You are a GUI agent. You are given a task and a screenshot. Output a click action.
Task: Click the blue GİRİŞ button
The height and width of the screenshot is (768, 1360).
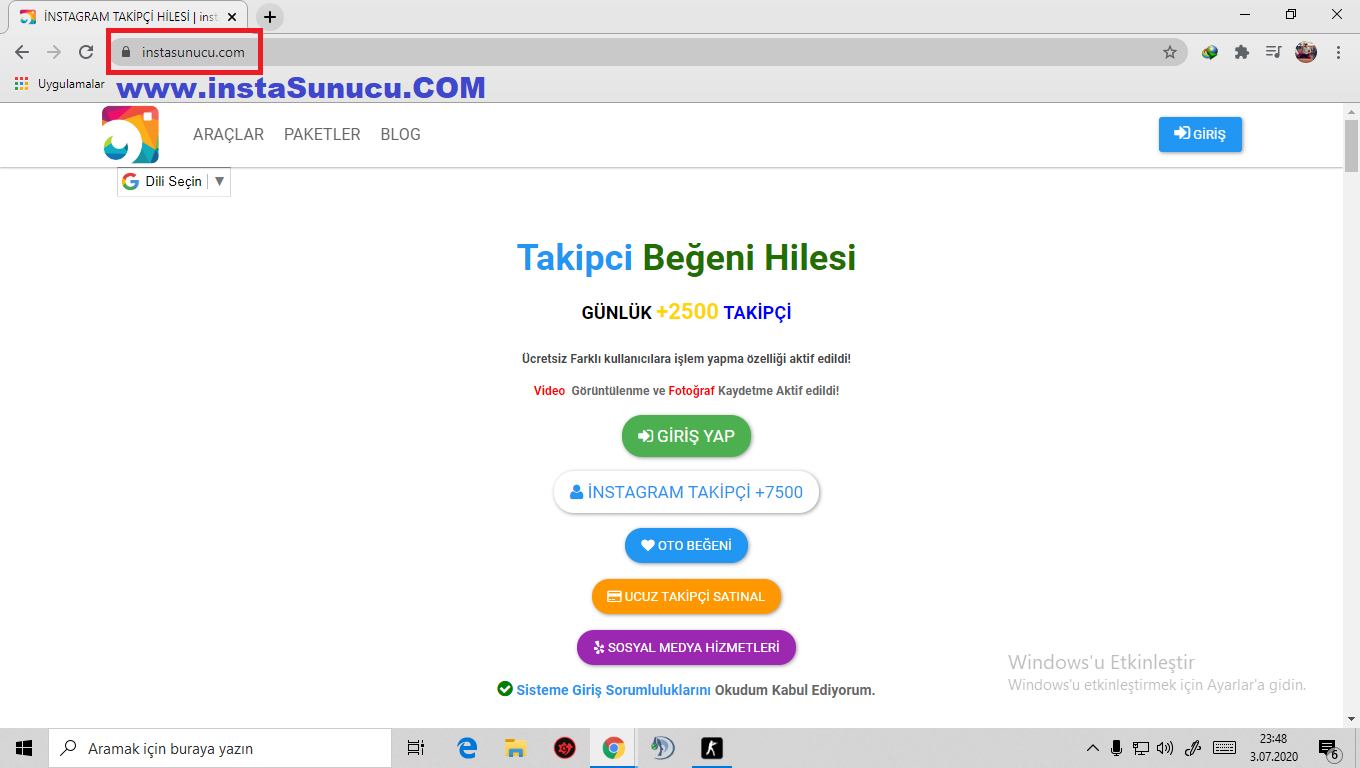click(1200, 134)
